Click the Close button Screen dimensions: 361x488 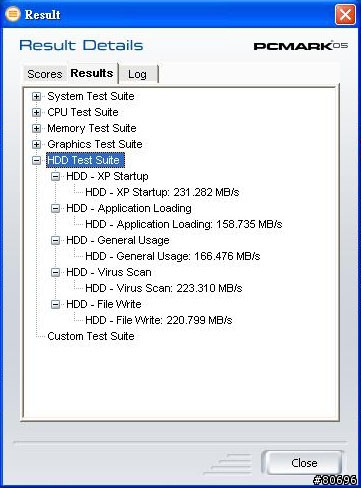click(304, 462)
